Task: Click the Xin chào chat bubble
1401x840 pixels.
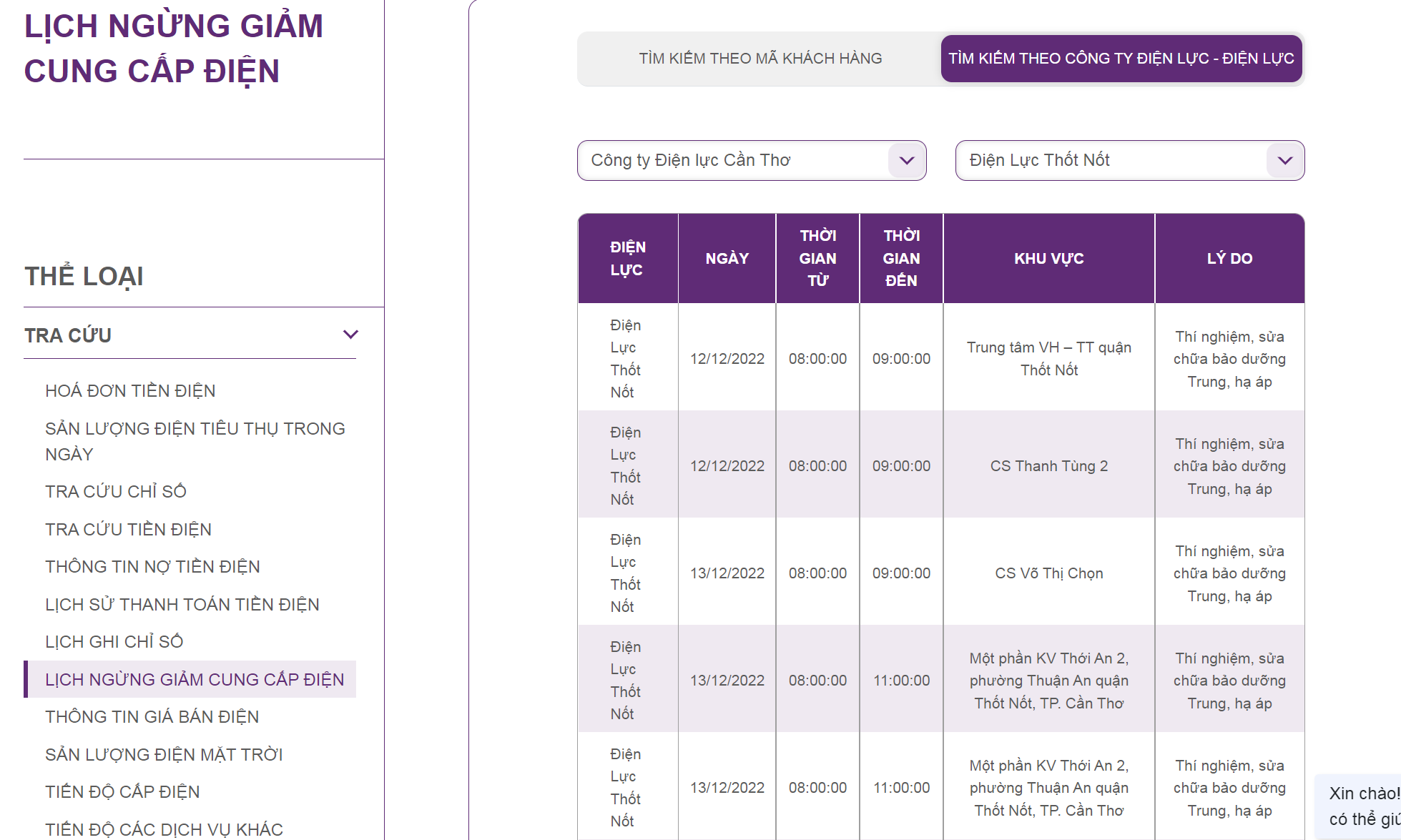Action: point(1362,806)
